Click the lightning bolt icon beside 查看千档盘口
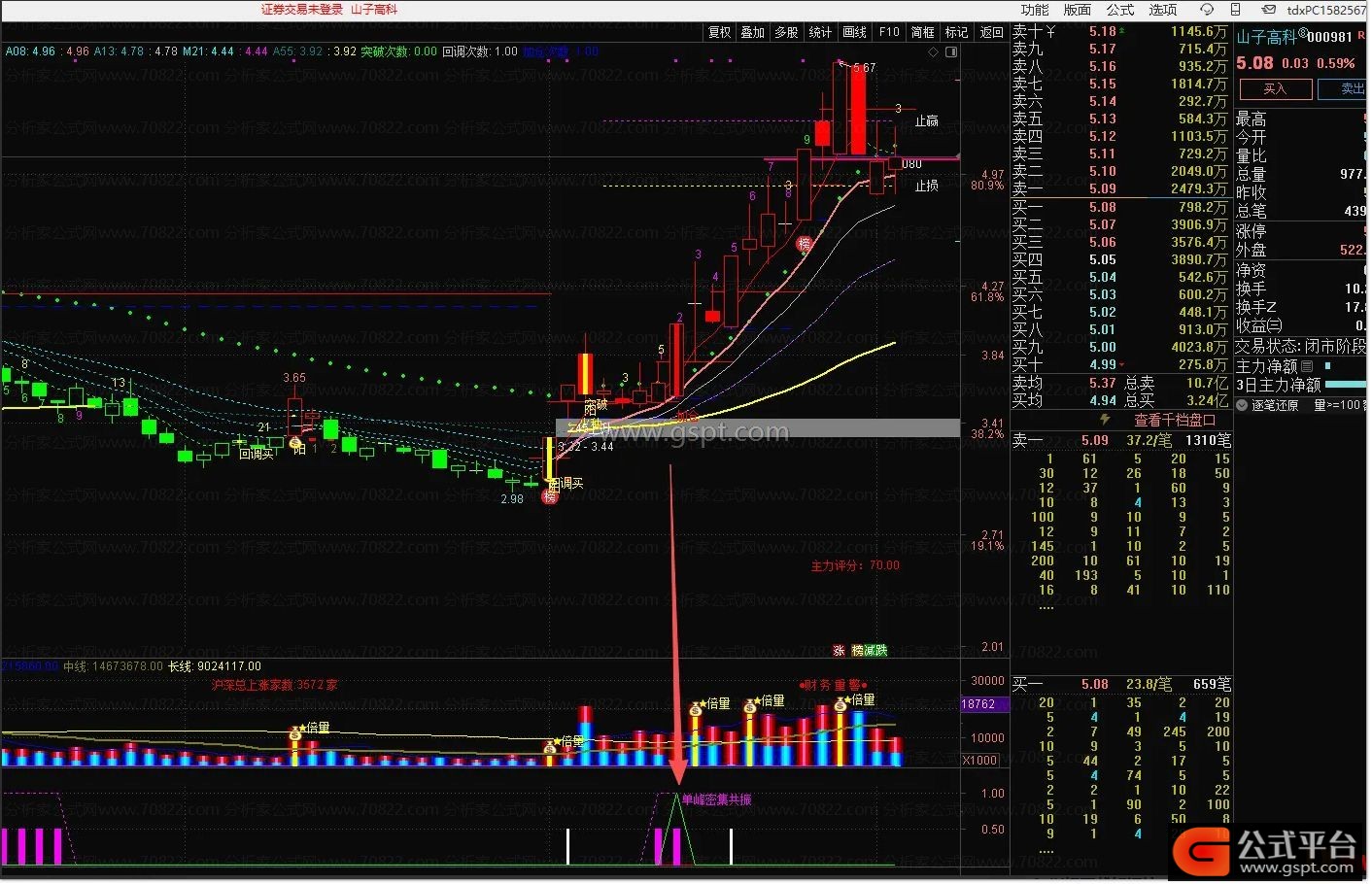Viewport: 1372px width, 884px height. (1105, 420)
